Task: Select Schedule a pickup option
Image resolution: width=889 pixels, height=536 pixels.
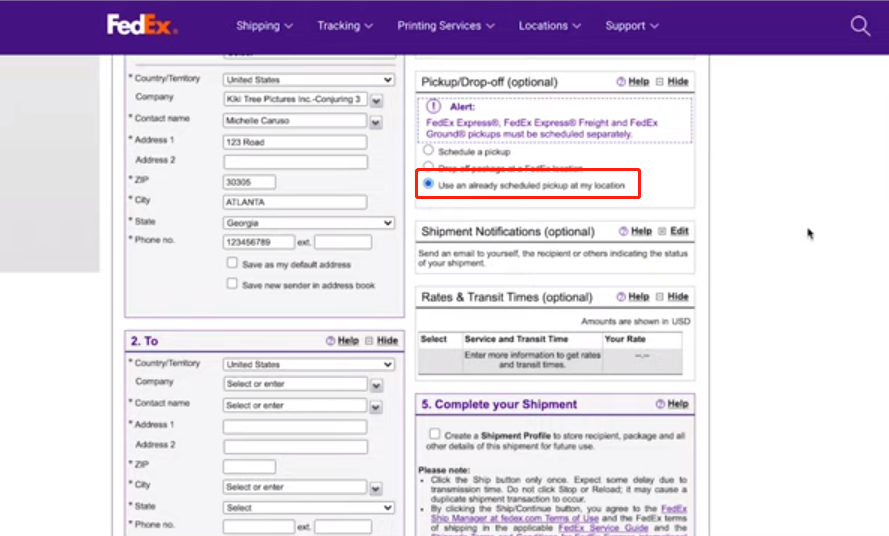Action: coord(429,150)
